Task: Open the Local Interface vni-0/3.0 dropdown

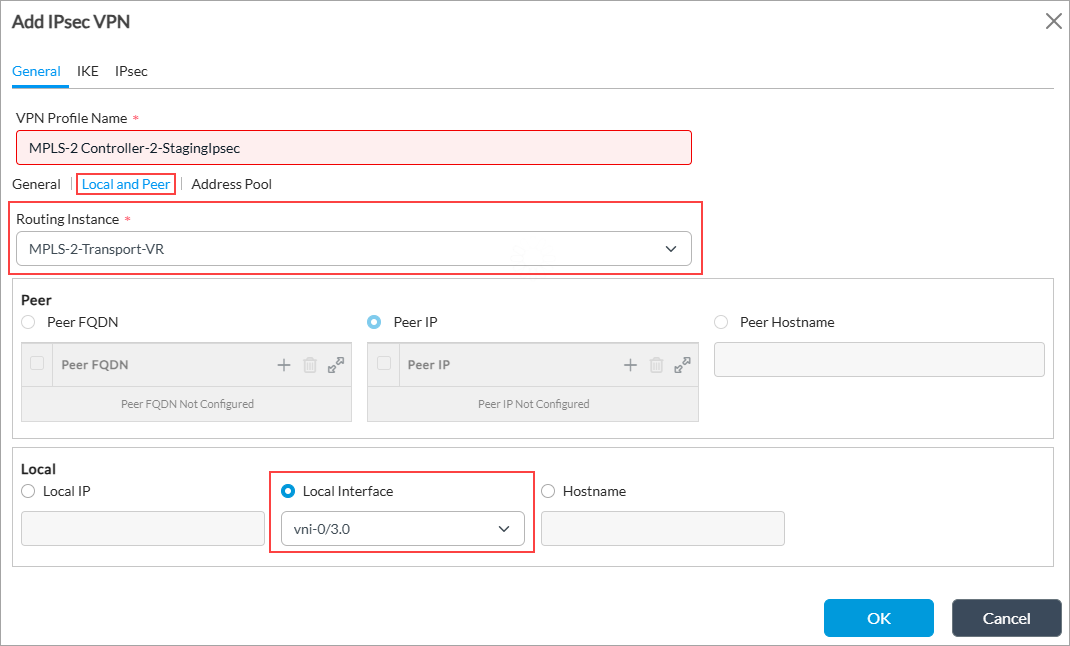Action: (402, 529)
